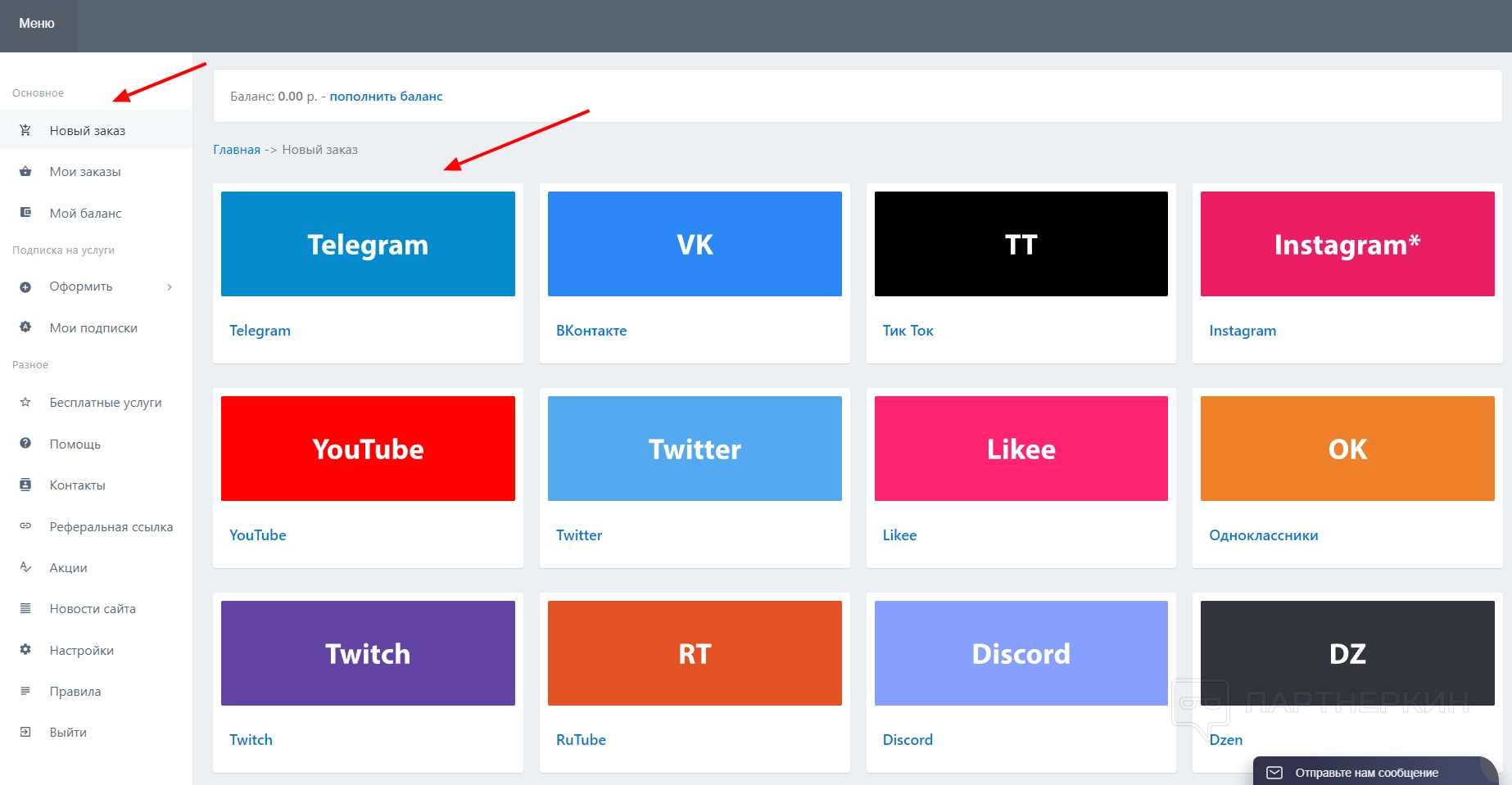The height and width of the screenshot is (785, 1512).
Task: Select the orange-red RT service banner
Action: (x=695, y=653)
